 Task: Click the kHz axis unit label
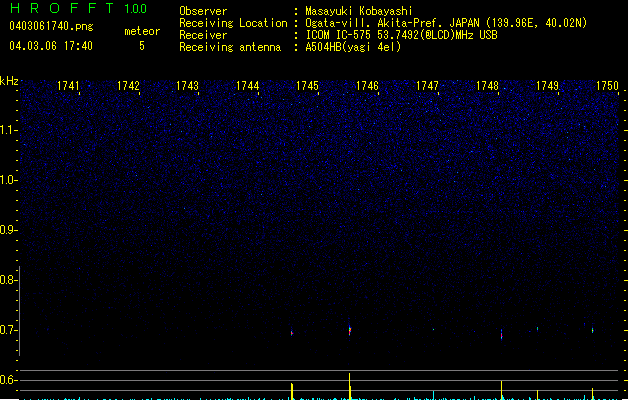click(9, 80)
